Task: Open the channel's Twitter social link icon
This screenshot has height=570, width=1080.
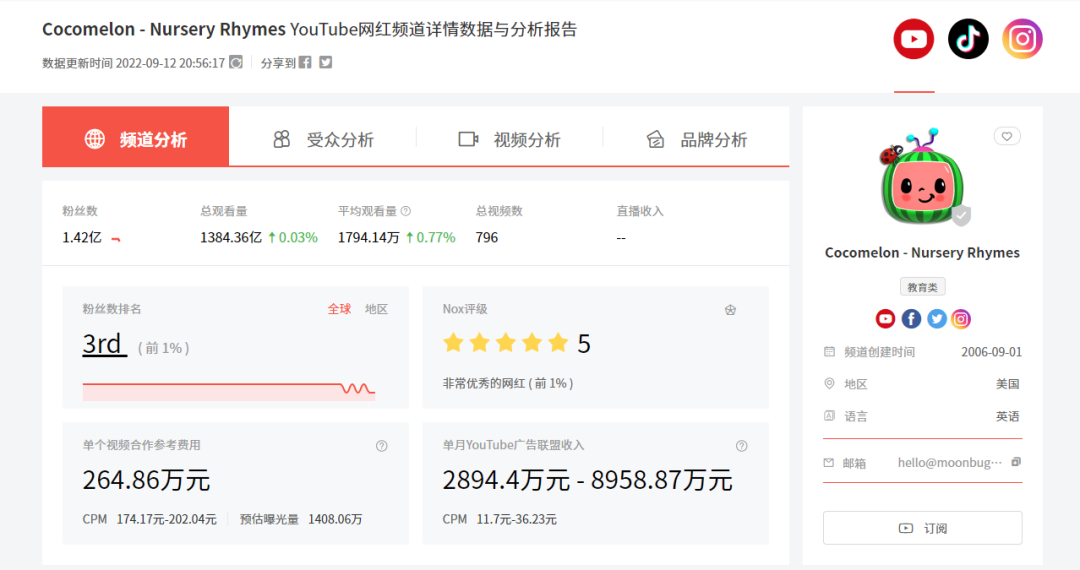Action: pyautogui.click(x=936, y=319)
